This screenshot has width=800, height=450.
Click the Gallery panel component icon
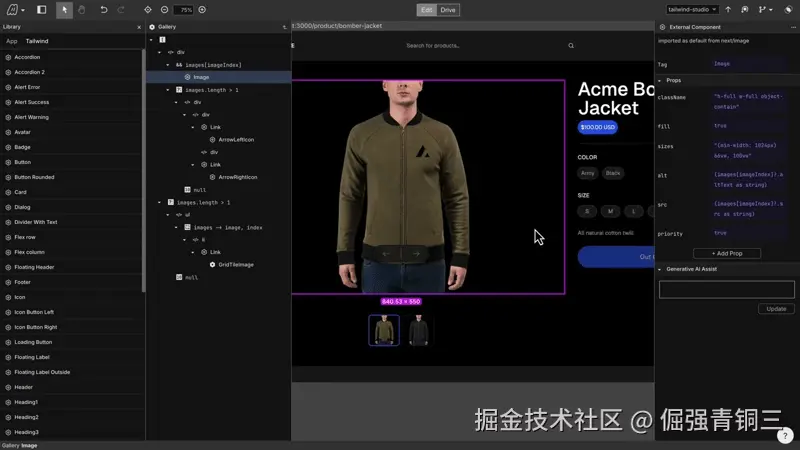(152, 27)
